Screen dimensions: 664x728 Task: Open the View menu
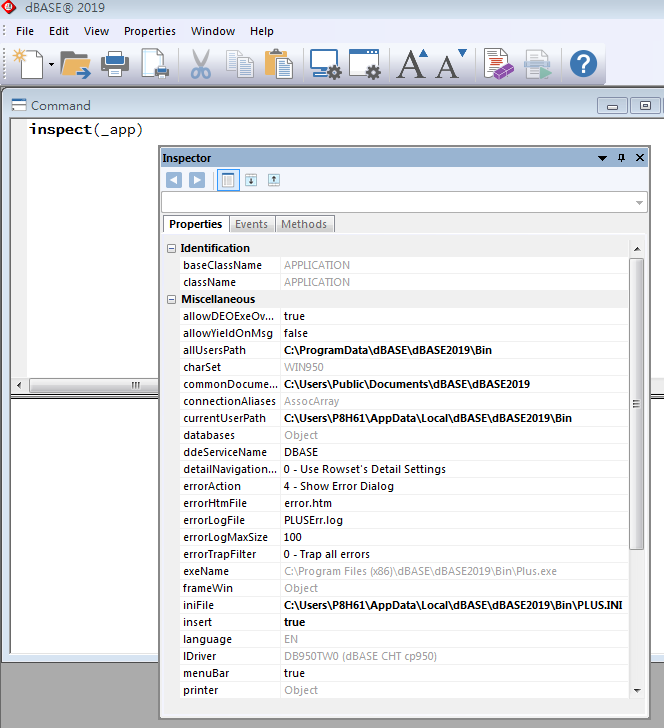pyautogui.click(x=96, y=31)
